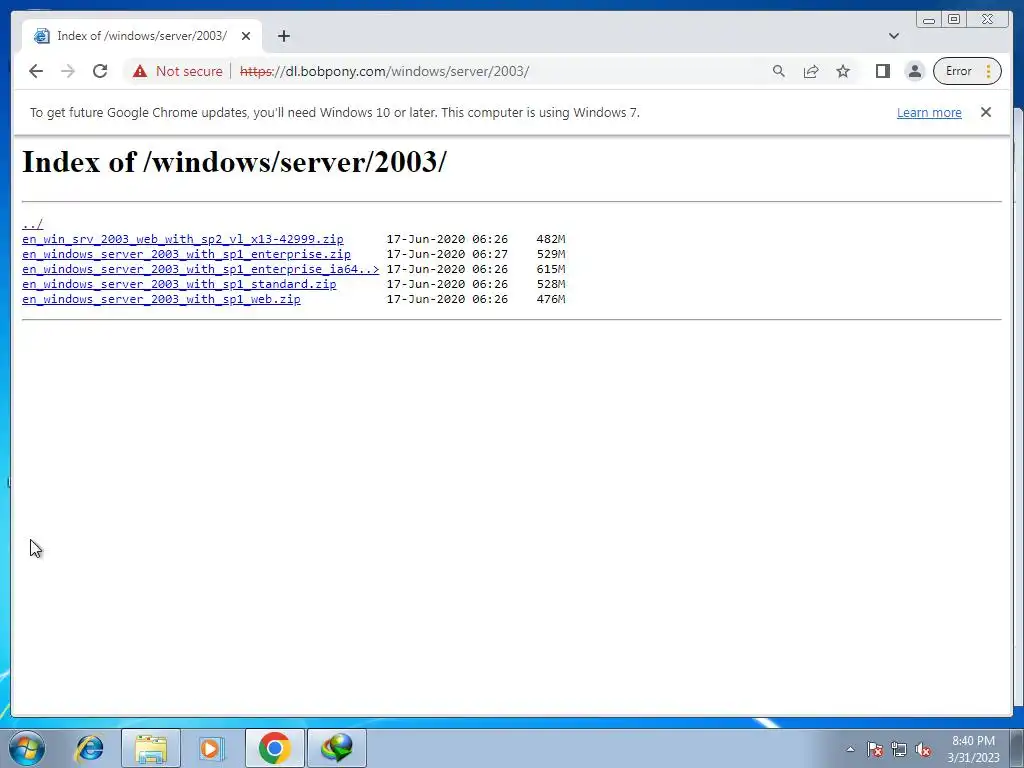Viewport: 1024px width, 768px height.
Task: Open Windows Media Player from the taskbar
Action: coord(211,748)
